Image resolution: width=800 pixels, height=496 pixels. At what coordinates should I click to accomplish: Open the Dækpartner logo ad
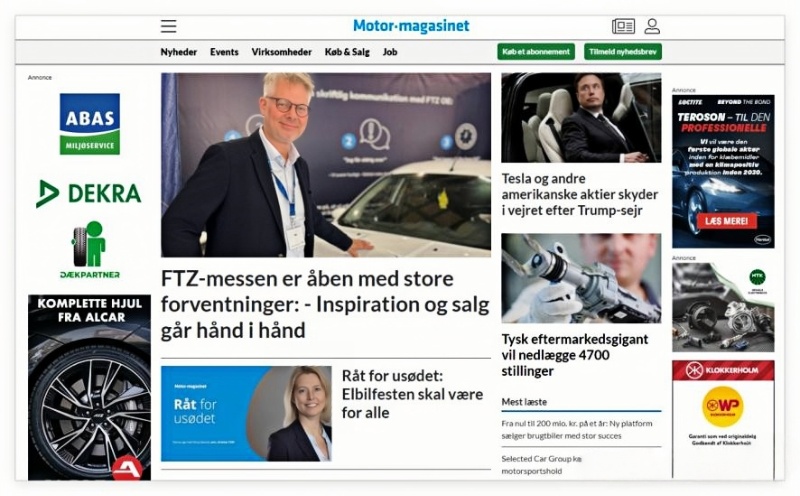[90, 250]
